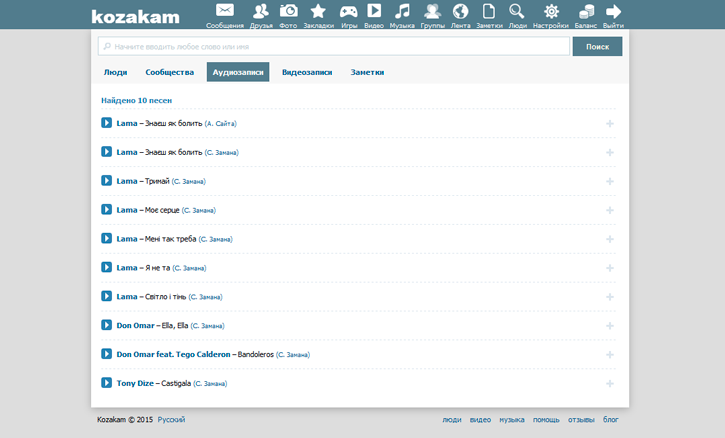Open the Сообщения messages envelope icon
The width and height of the screenshot is (725, 438).
coord(225,12)
